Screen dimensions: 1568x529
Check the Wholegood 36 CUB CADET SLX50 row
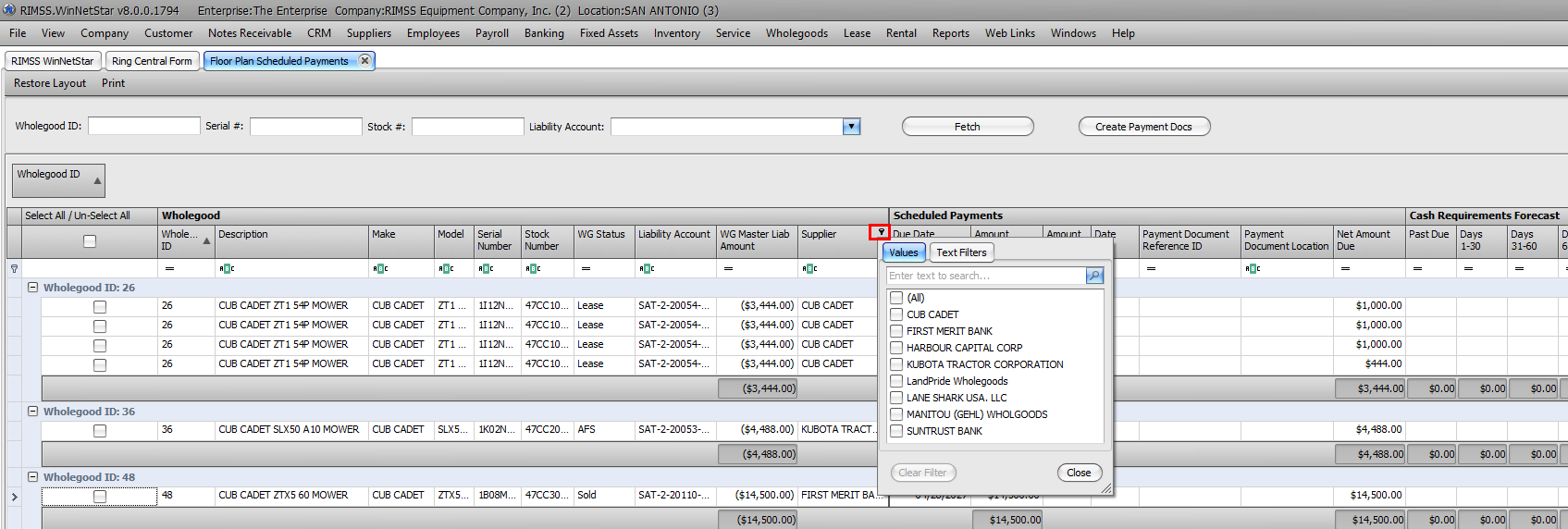(100, 431)
